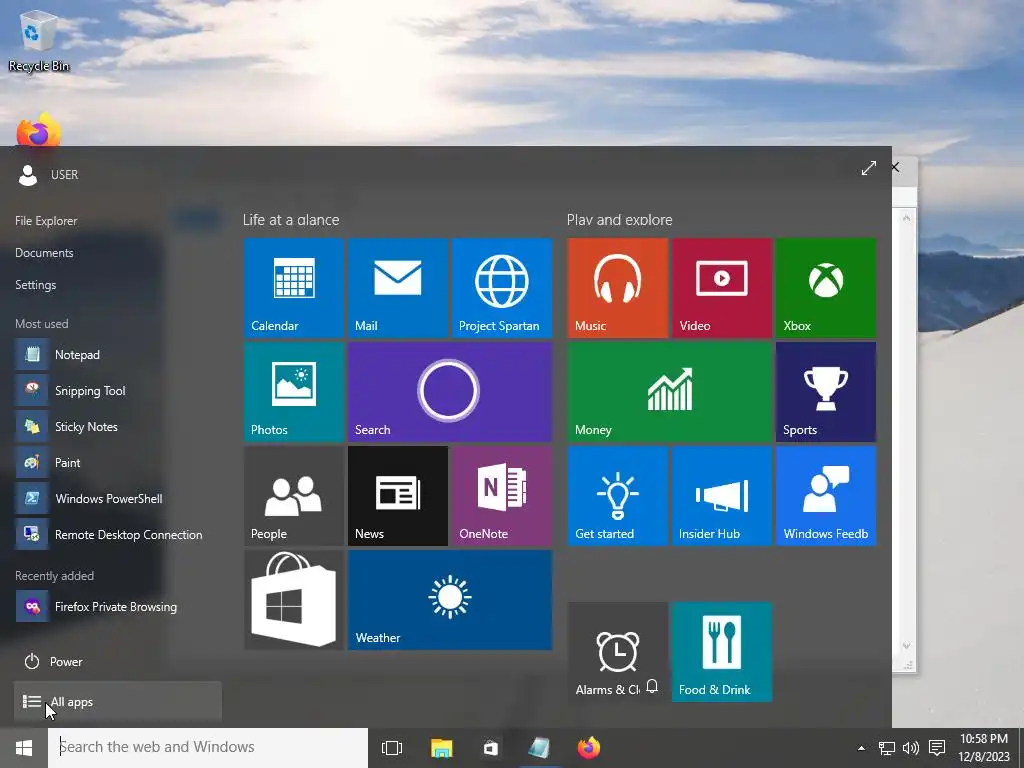Image resolution: width=1024 pixels, height=768 pixels.
Task: Open the Video tile
Action: (x=722, y=288)
